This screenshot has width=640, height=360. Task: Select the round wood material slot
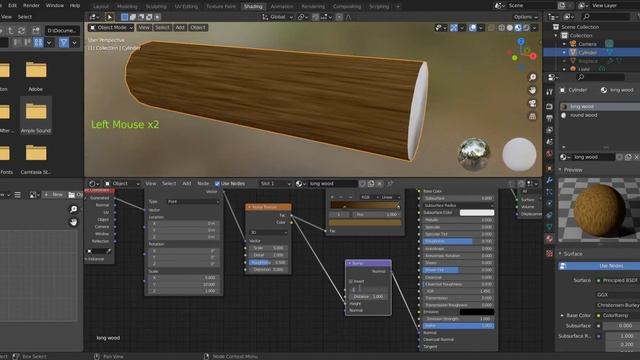[x=600, y=116]
